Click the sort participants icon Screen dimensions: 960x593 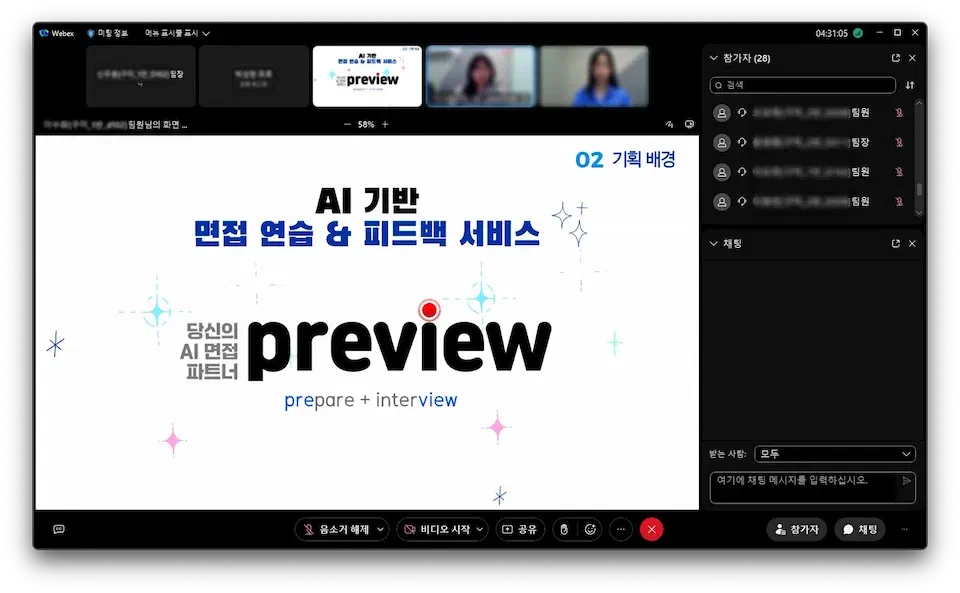point(909,86)
